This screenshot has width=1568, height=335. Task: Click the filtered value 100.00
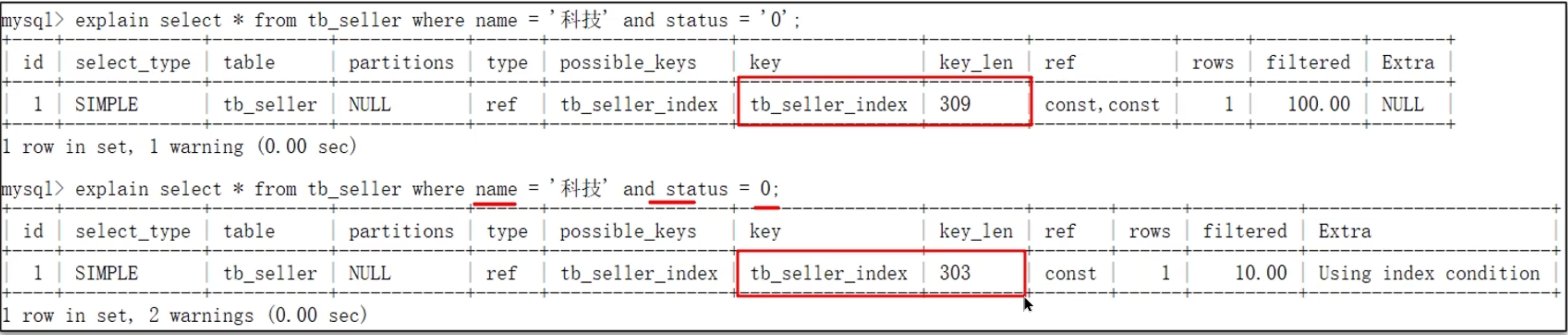point(1319,104)
